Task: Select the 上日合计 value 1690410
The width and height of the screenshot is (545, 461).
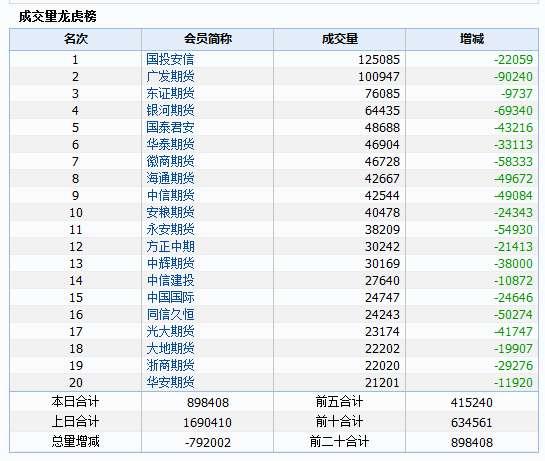Action: click(208, 423)
